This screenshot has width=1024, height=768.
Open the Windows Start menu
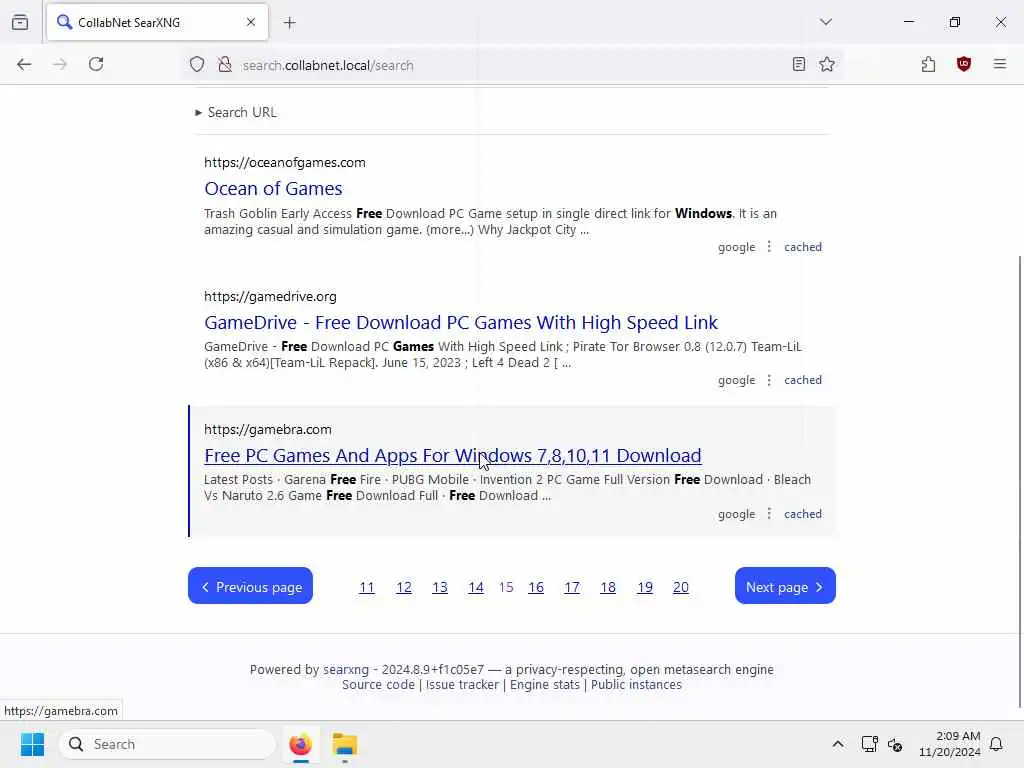tap(32, 744)
